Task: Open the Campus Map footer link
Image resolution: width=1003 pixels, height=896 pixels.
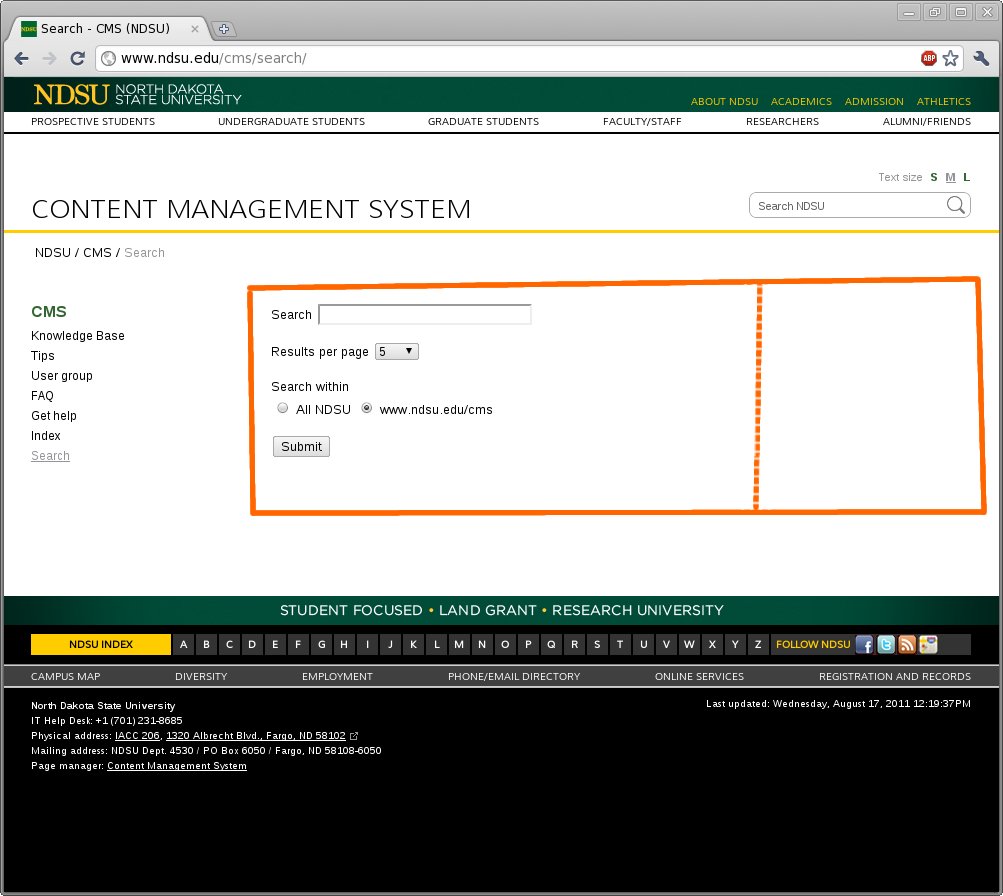Action: click(66, 677)
